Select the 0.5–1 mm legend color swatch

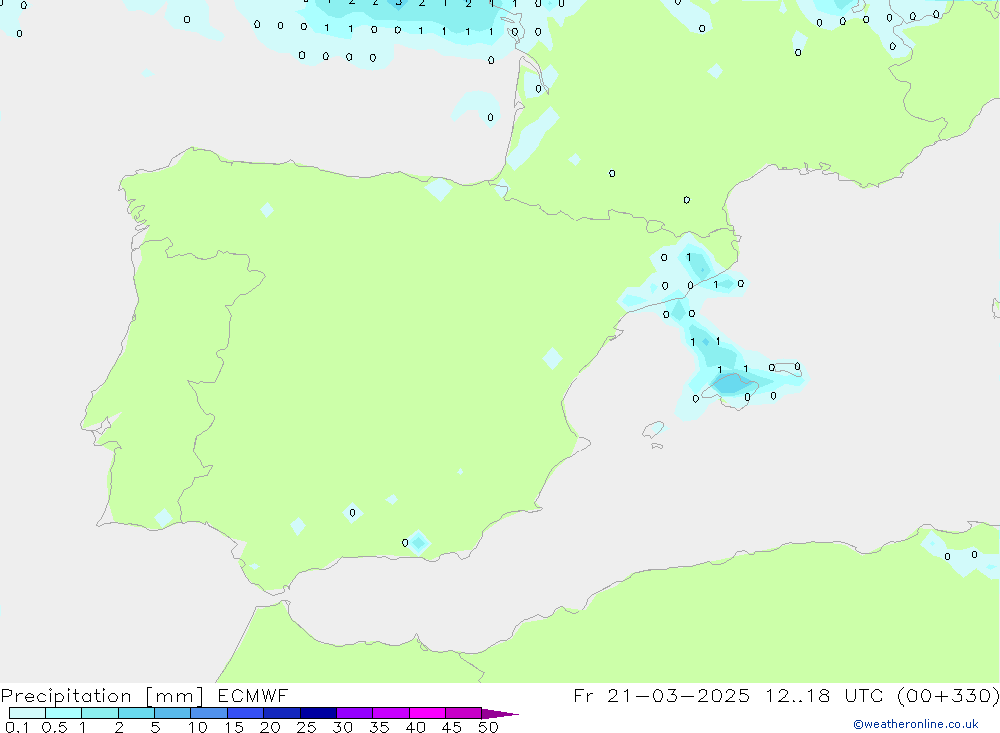pyautogui.click(x=63, y=713)
